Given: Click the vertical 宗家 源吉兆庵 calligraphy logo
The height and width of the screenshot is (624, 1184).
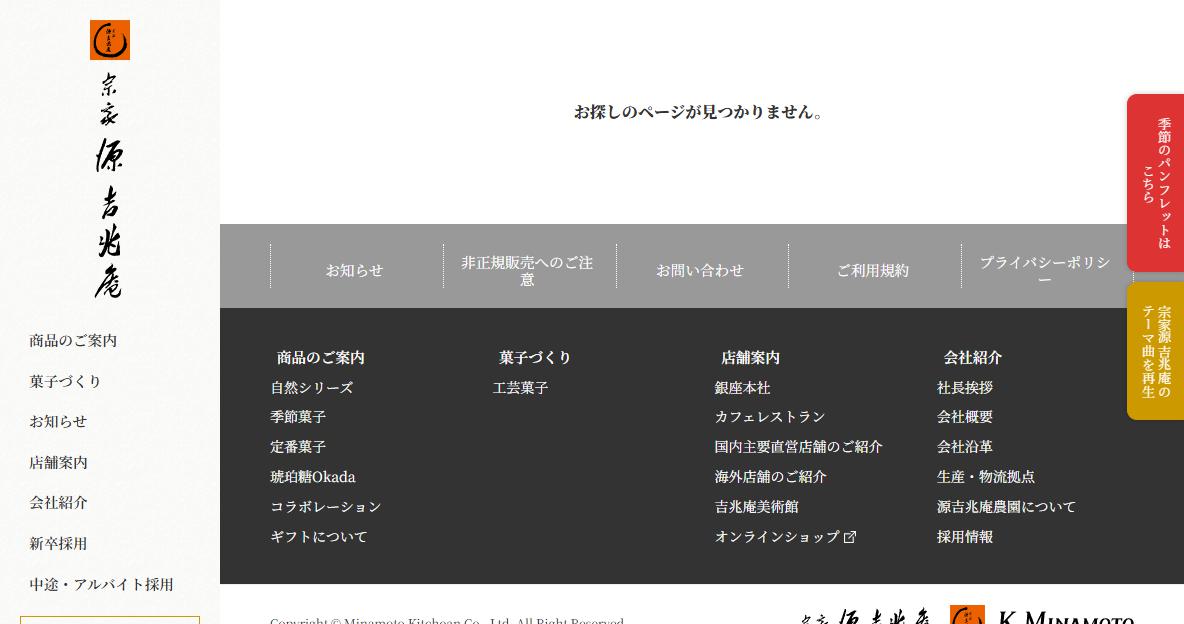Looking at the screenshot, I should coord(109,185).
